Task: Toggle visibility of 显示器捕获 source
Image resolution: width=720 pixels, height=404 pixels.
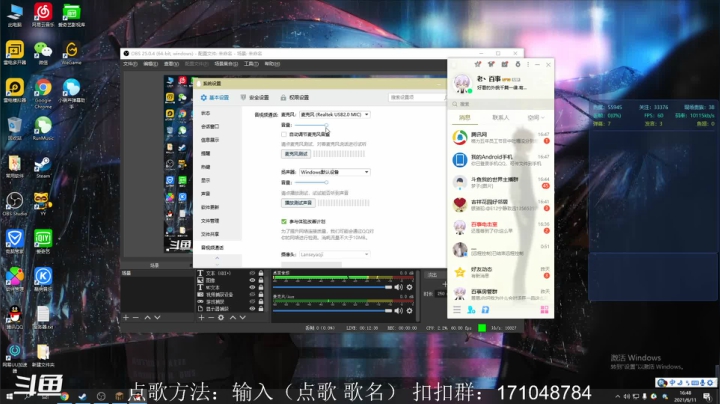Action: [x=252, y=309]
